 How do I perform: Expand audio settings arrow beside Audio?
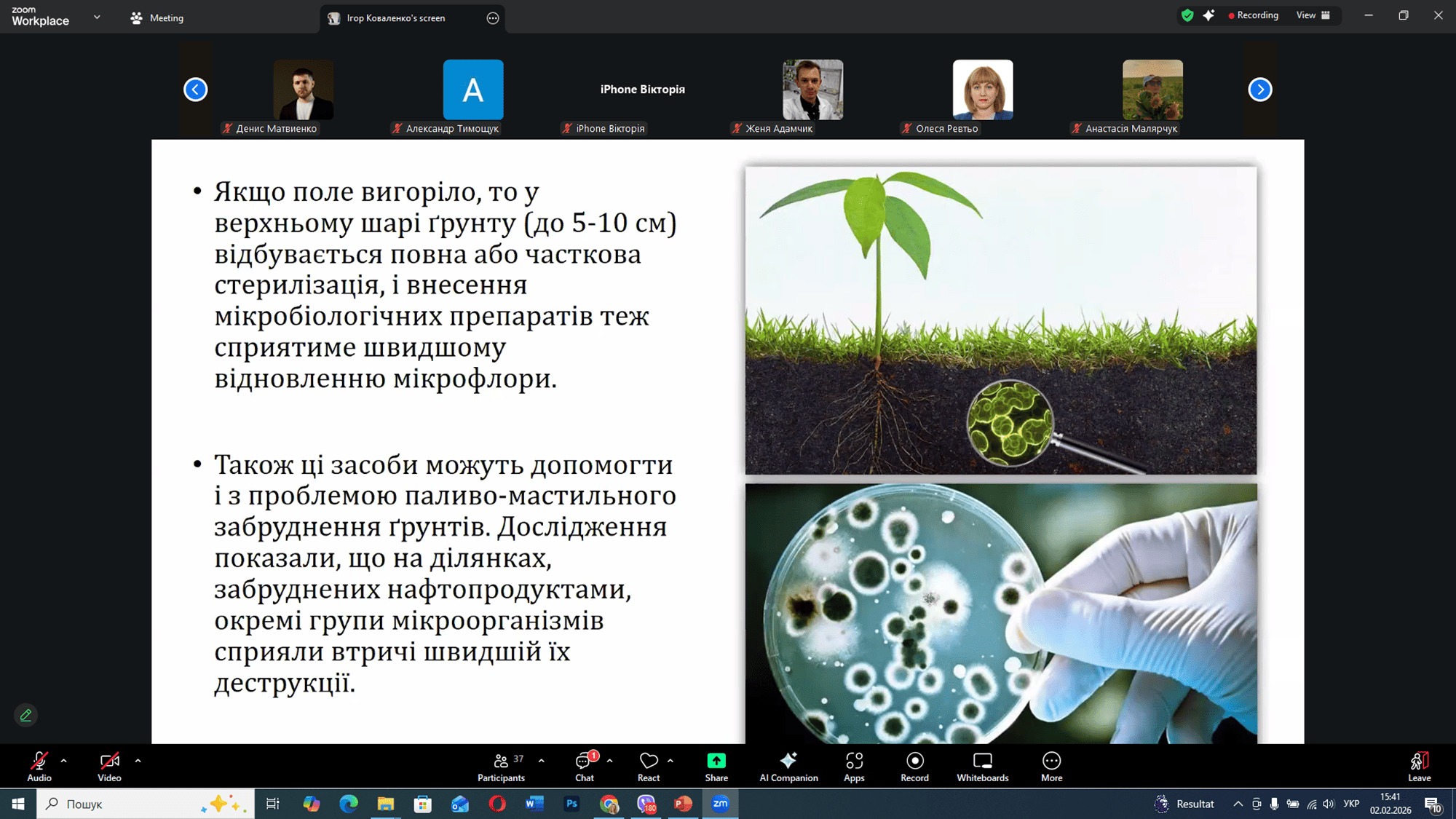pos(64,761)
